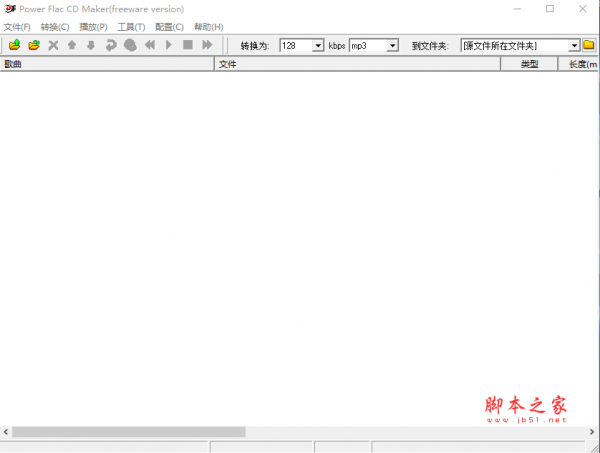
Task: Browse output folder with yellow folder icon
Action: pos(589,45)
